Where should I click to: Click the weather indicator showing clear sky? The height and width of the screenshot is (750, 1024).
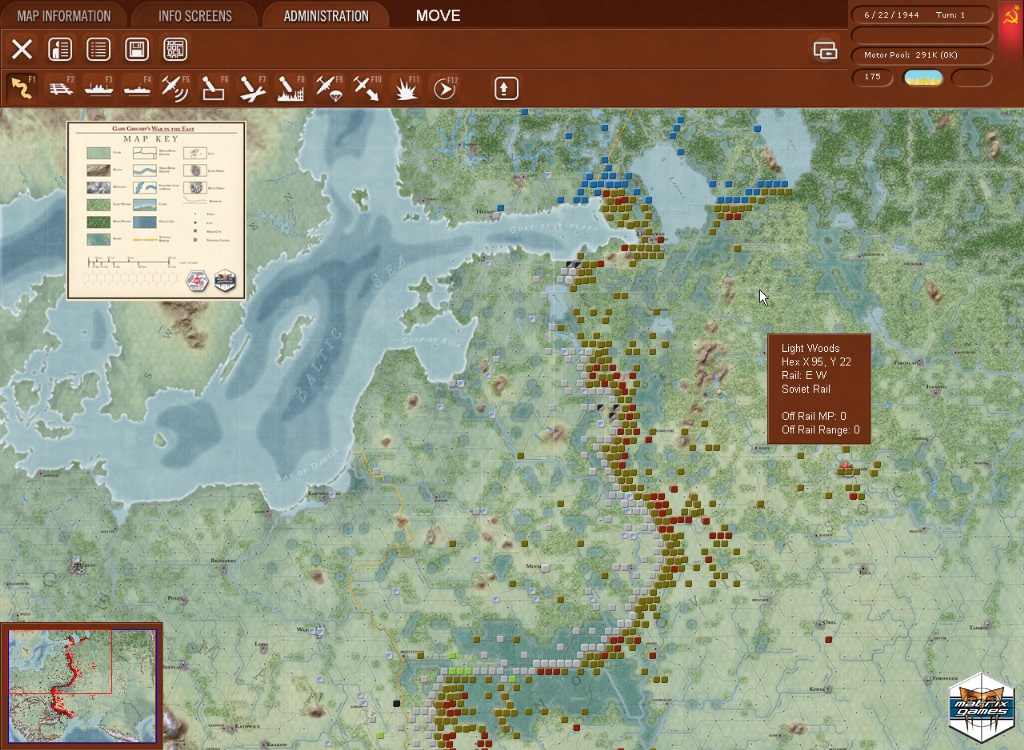[x=923, y=78]
